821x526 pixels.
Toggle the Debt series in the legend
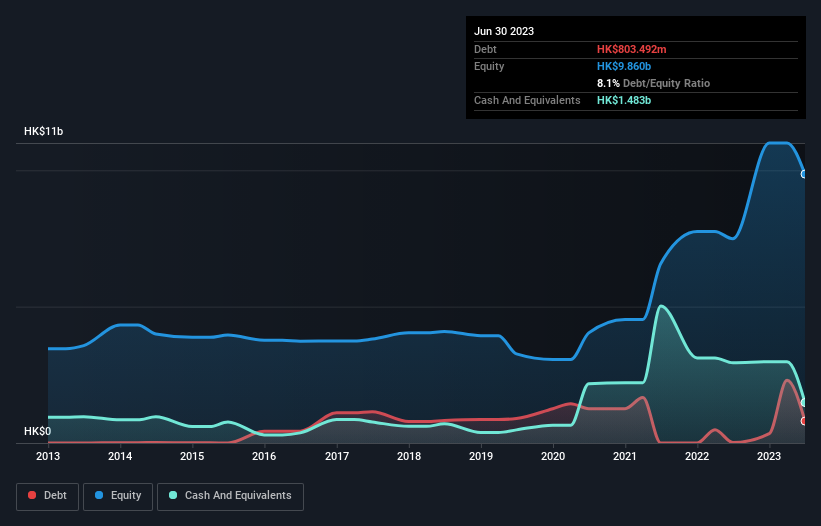[x=48, y=496]
